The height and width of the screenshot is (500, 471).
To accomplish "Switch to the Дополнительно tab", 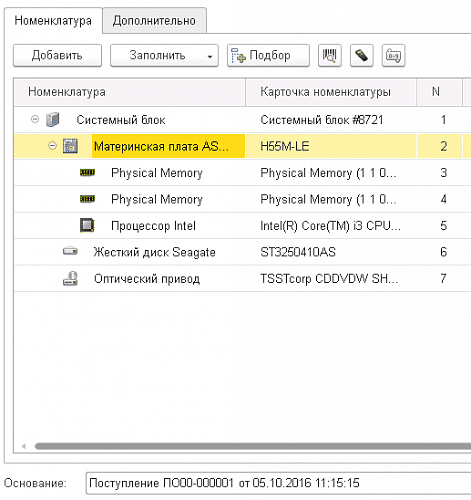I will click(x=154, y=21).
